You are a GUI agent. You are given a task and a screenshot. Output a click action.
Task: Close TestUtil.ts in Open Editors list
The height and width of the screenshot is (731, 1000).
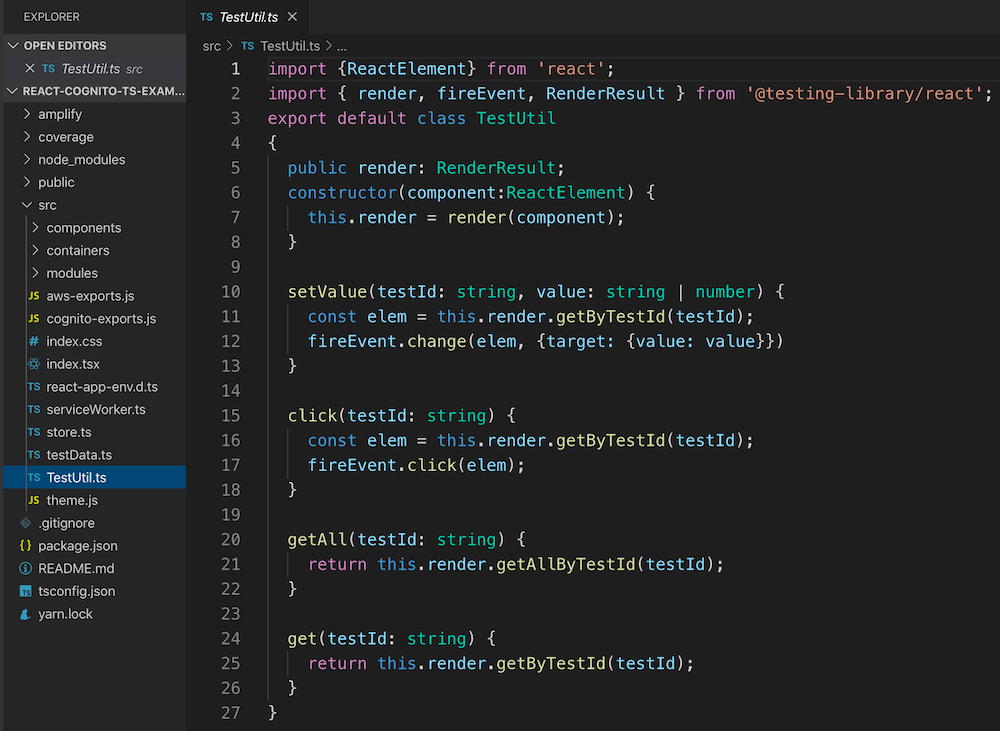point(29,68)
